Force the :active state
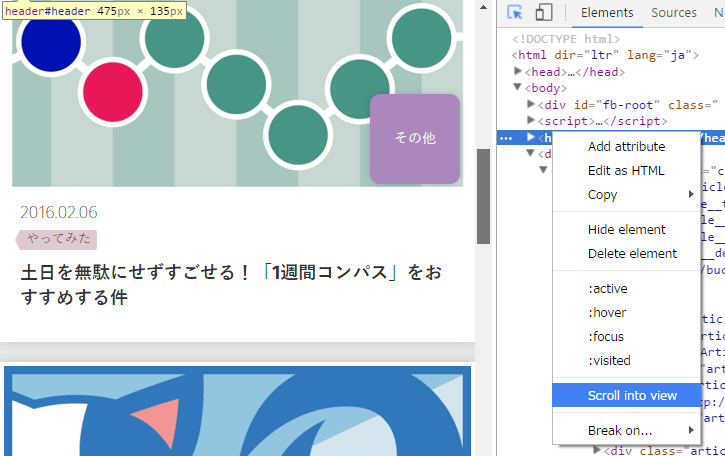Screen dimensions: 725x456 click(x=627, y=289)
